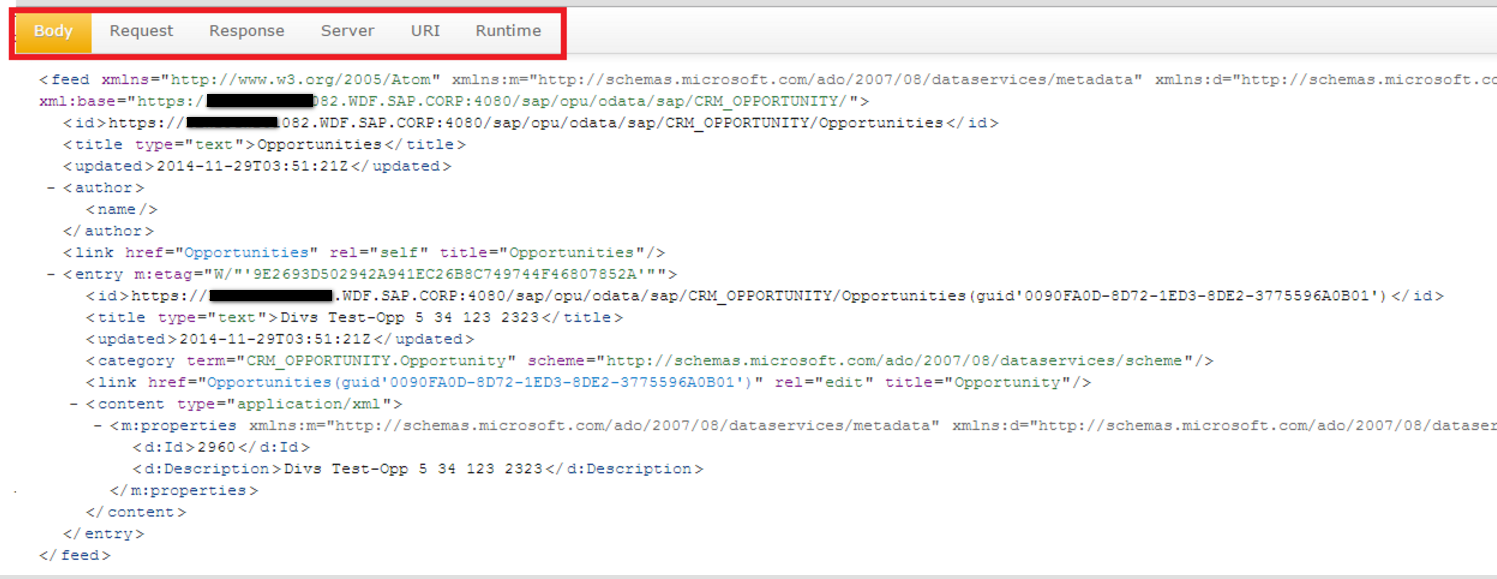Click the content type application/xml value
The image size is (1497, 579).
click(315, 404)
